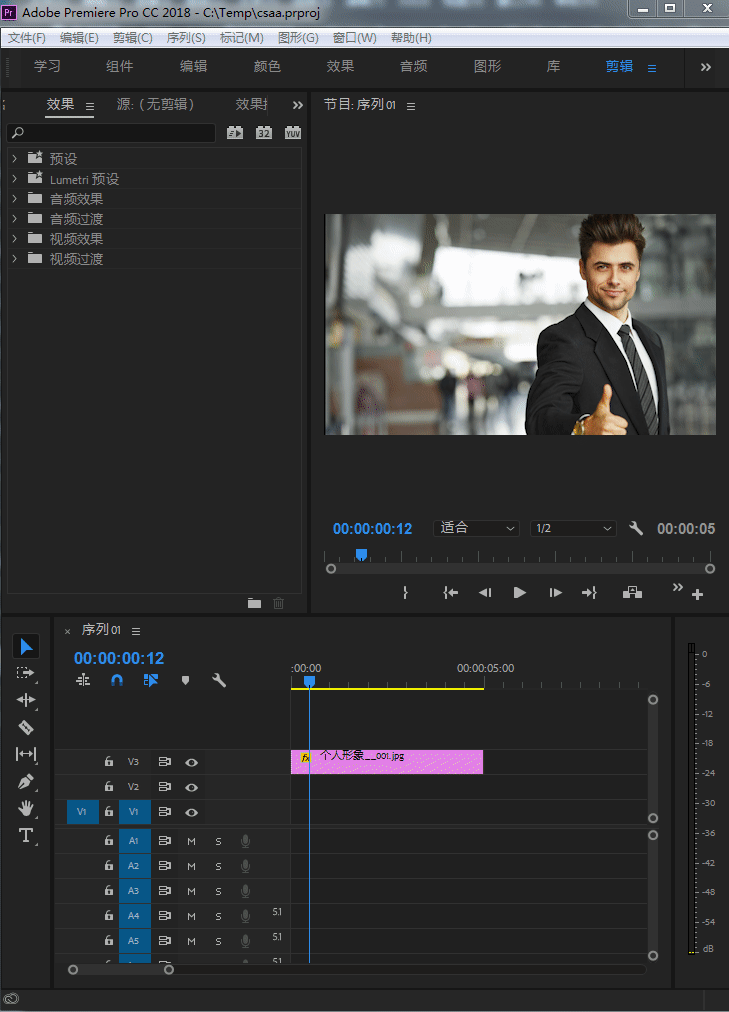Toggle Linked Selection in timeline
This screenshot has width=729, height=1012.
(151, 680)
